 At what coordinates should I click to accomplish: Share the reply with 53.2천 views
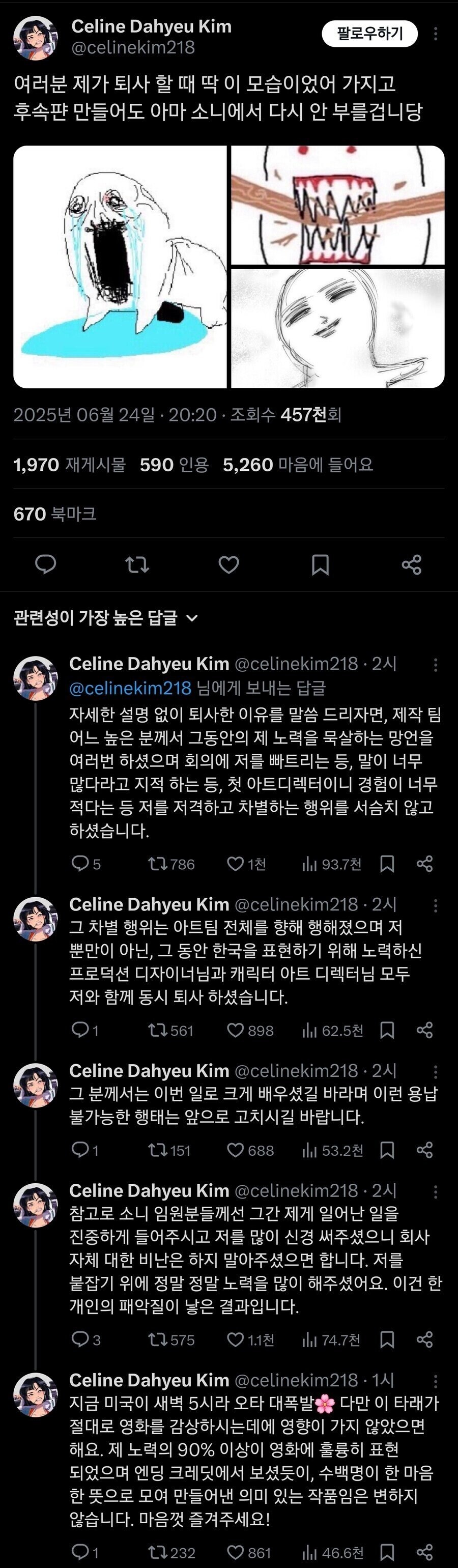pos(424,1151)
